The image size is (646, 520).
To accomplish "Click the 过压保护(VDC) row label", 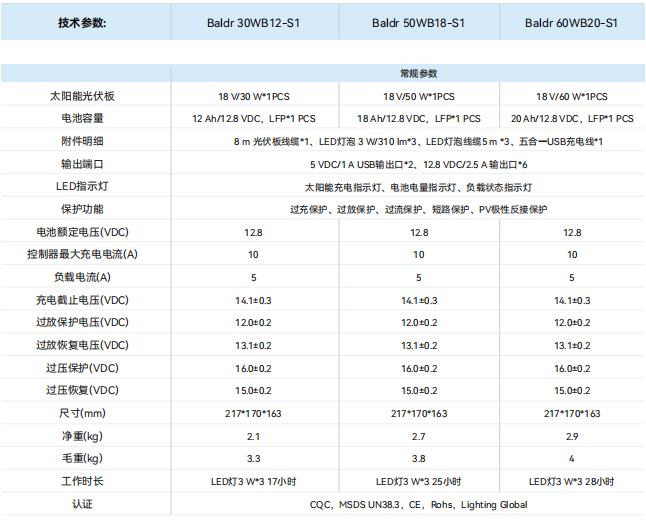I will pyautogui.click(x=82, y=368).
